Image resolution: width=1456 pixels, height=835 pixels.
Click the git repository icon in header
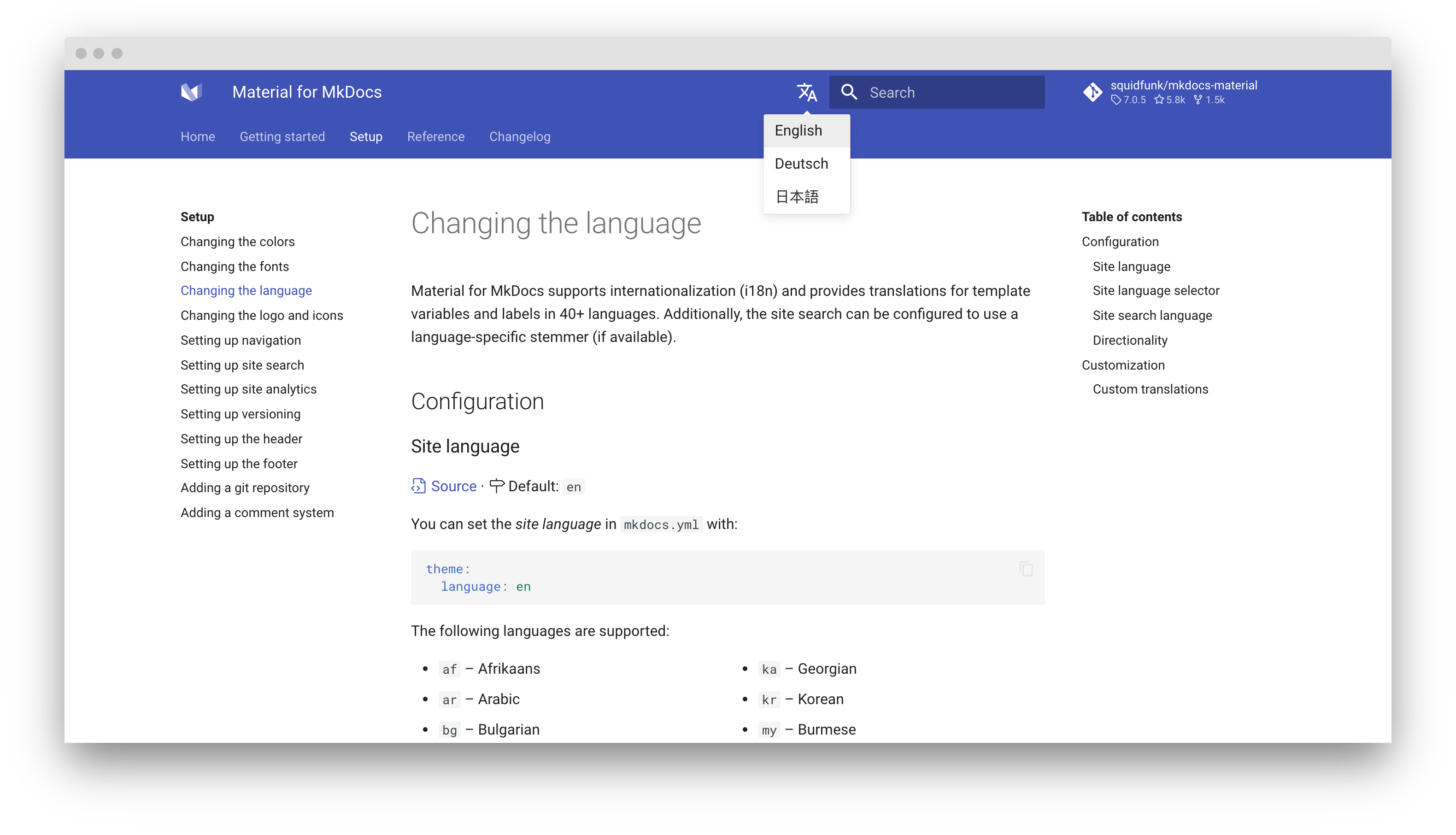[x=1092, y=92]
